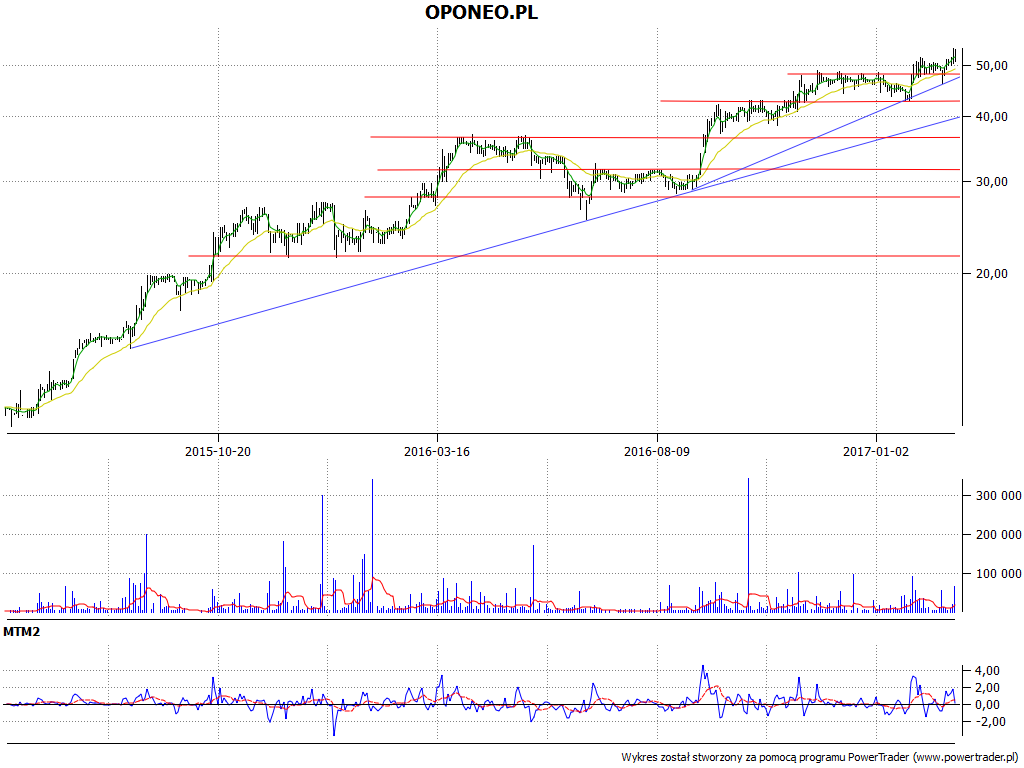Image resolution: width=1024 pixels, height=768 pixels.
Task: Click the 2016-08-09 date label
Action: pos(656,451)
